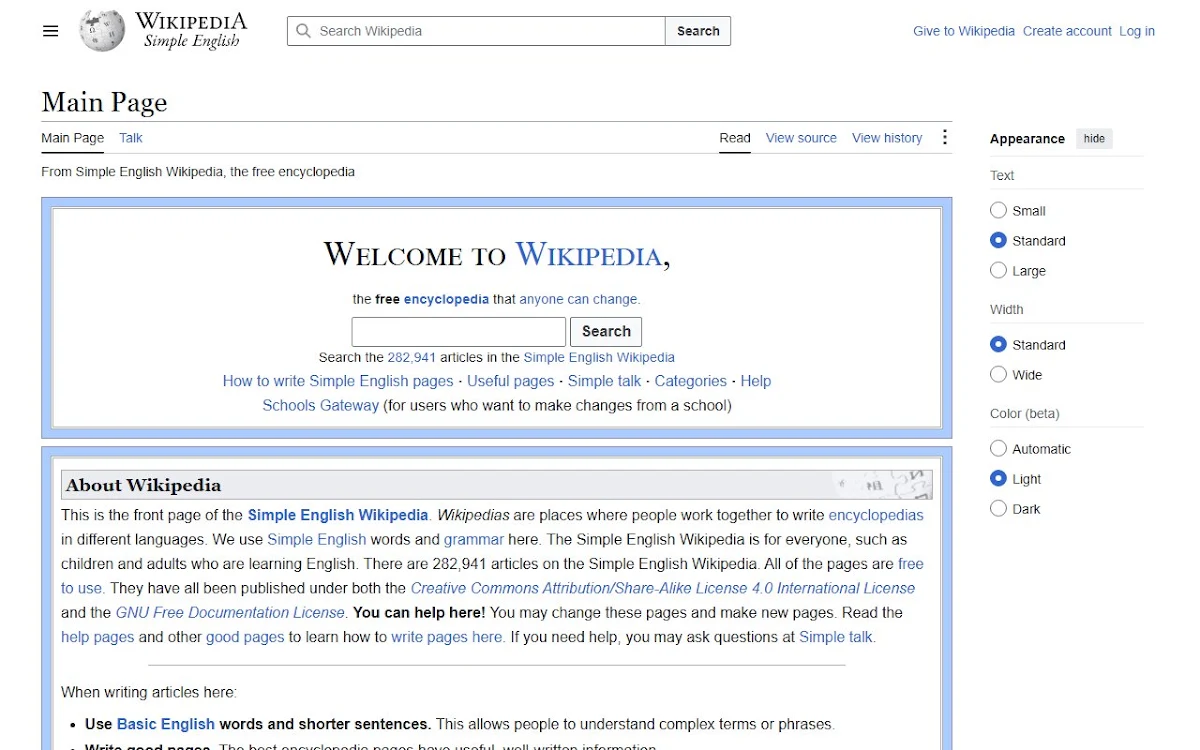Image resolution: width=1200 pixels, height=750 pixels.
Task: Open the Categories link
Action: (x=690, y=381)
